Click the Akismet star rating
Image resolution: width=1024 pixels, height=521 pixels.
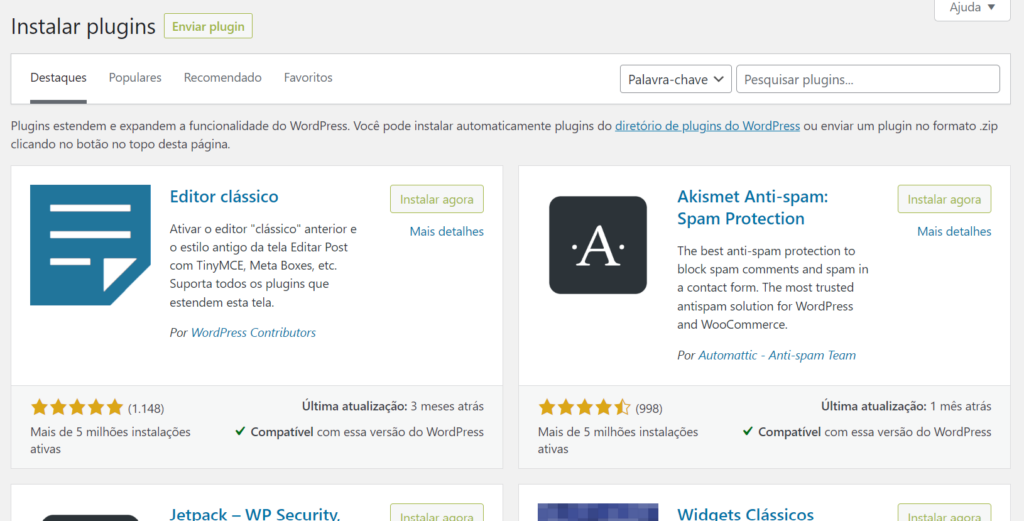point(584,407)
